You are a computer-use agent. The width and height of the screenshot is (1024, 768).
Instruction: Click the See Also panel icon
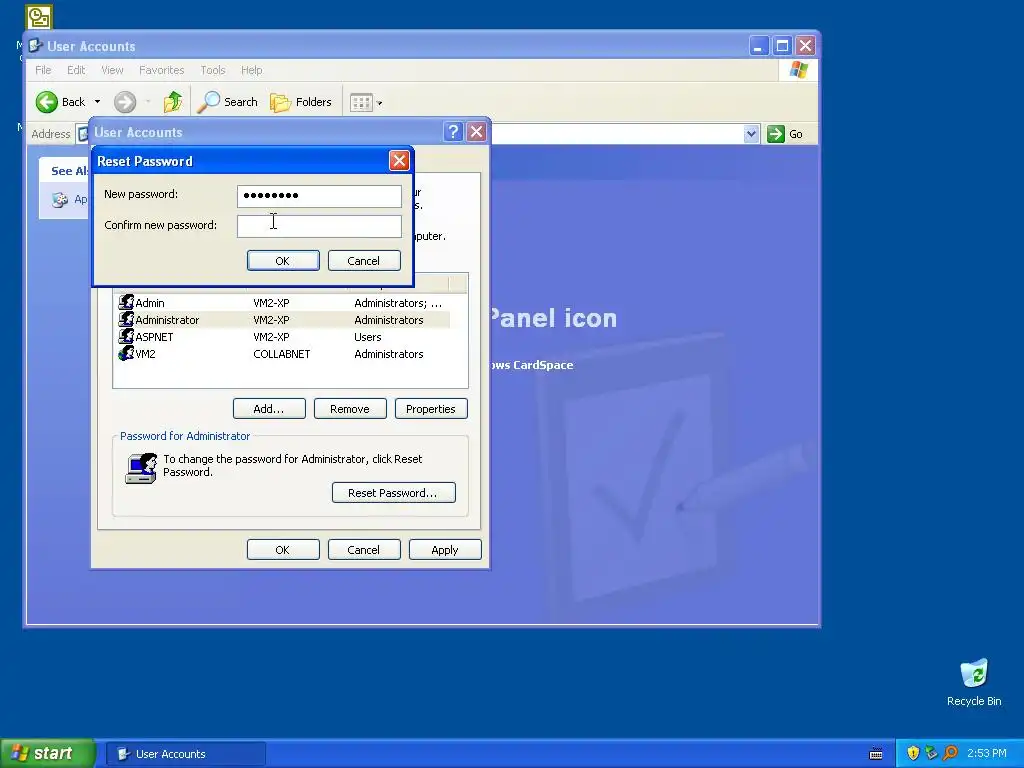(x=60, y=200)
